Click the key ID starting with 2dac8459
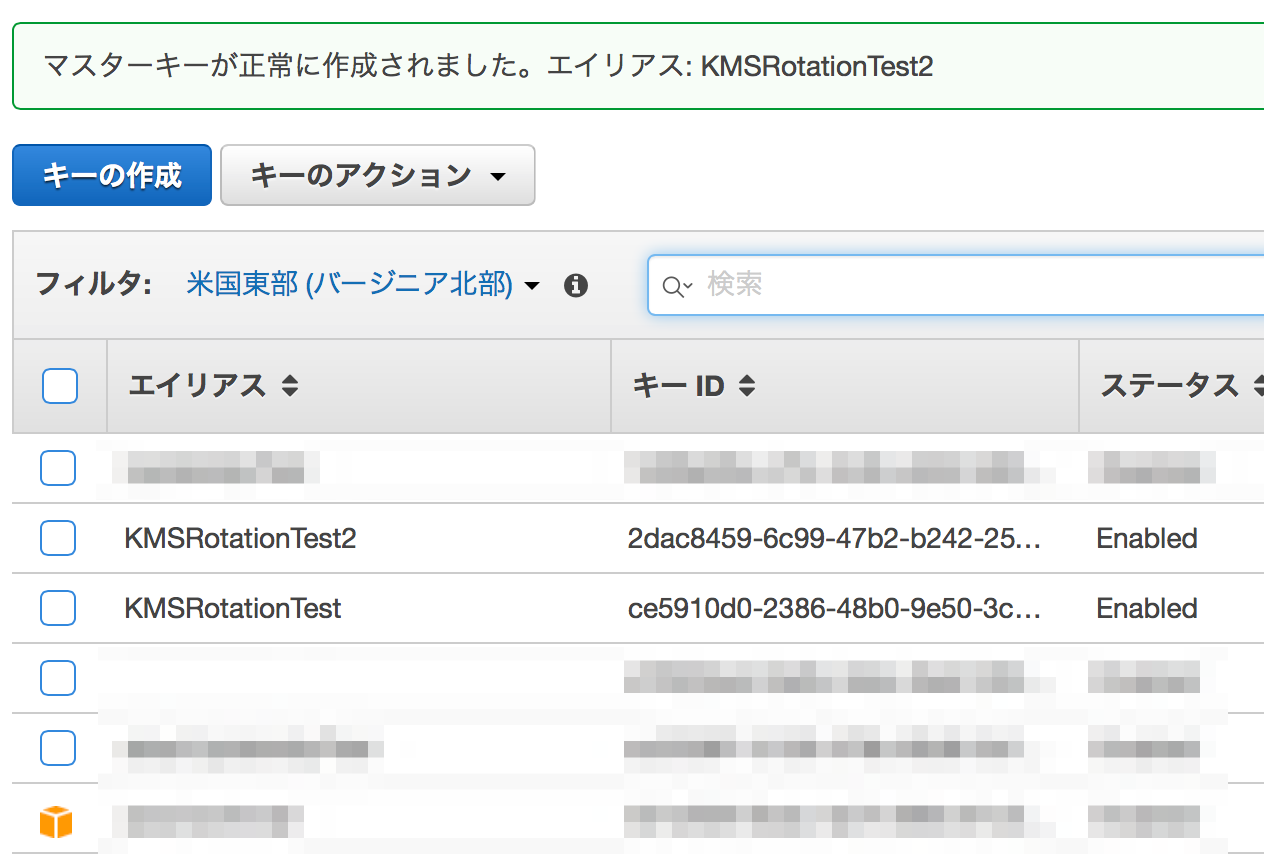 834,538
